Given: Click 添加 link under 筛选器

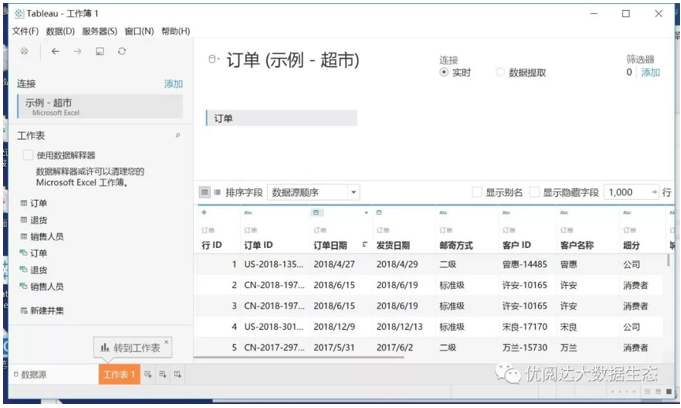Looking at the screenshot, I should tap(650, 73).
